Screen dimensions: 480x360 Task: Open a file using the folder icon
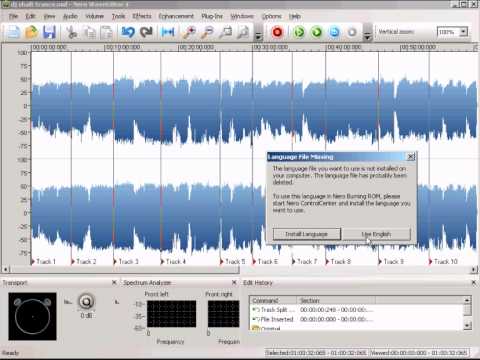[x=31, y=32]
